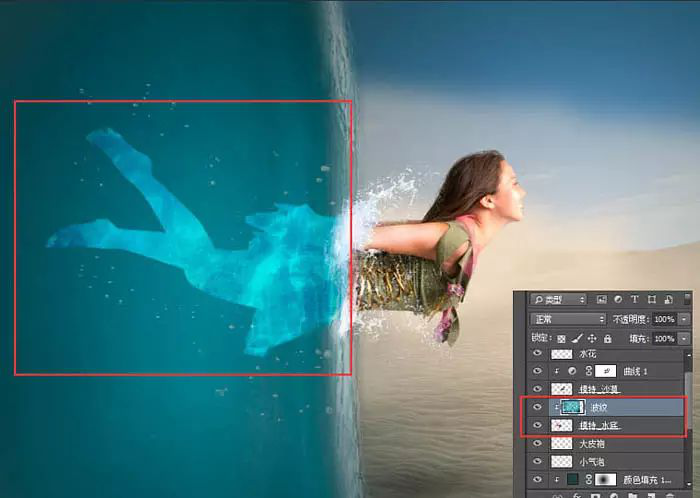Click the lock transparent pixels icon
This screenshot has width=700, height=498.
[560, 339]
